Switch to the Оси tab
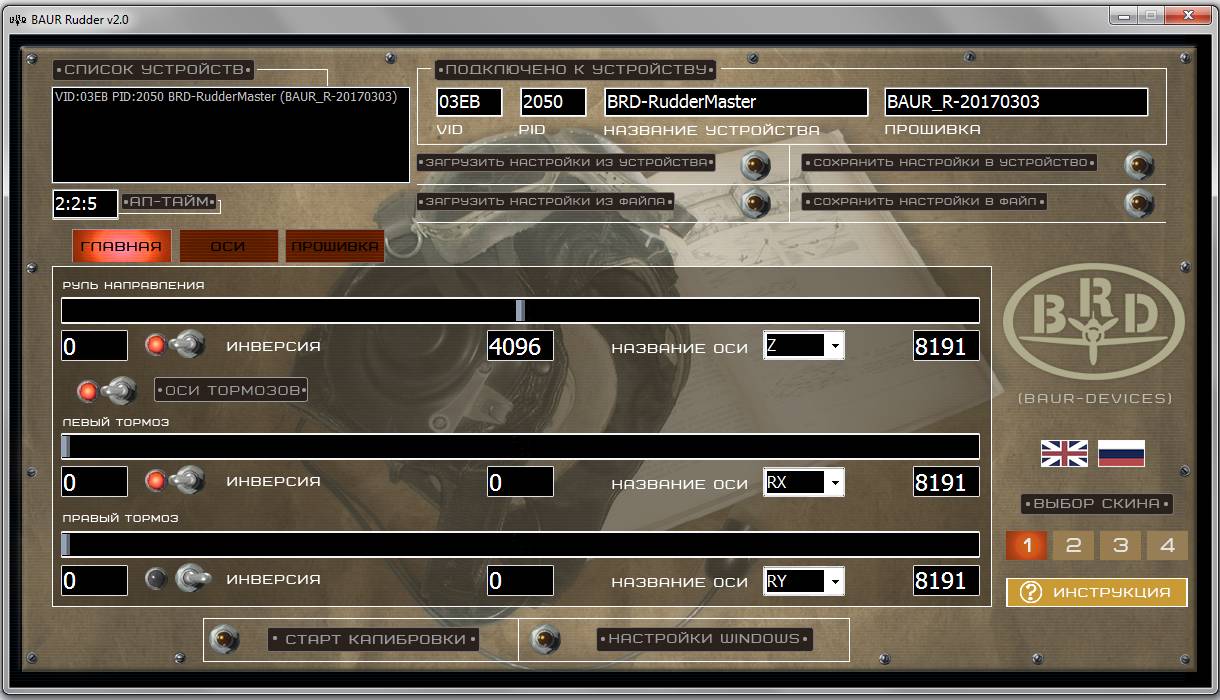1220x700 pixels. 228,246
